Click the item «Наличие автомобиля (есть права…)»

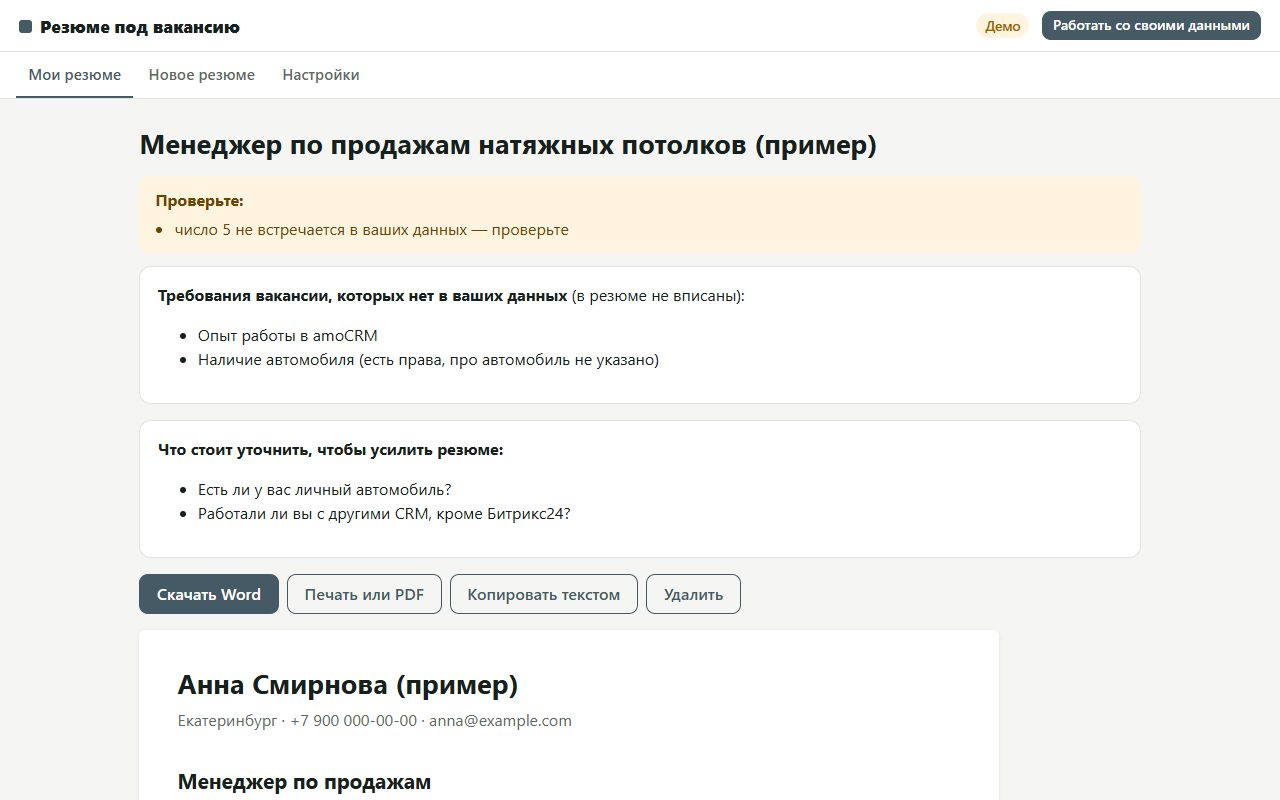point(428,360)
